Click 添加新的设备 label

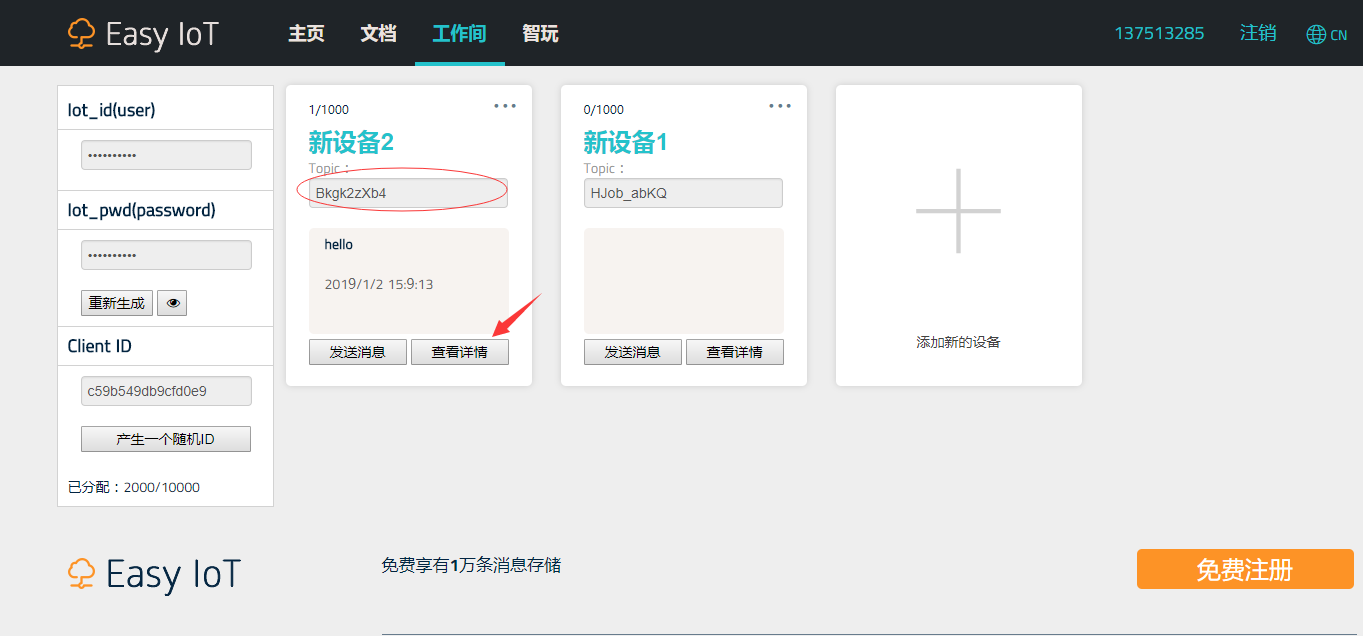click(x=958, y=342)
